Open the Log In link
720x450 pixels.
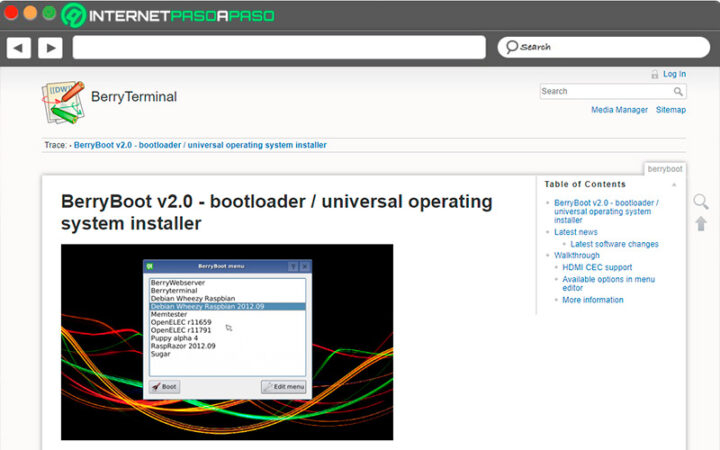pyautogui.click(x=674, y=74)
